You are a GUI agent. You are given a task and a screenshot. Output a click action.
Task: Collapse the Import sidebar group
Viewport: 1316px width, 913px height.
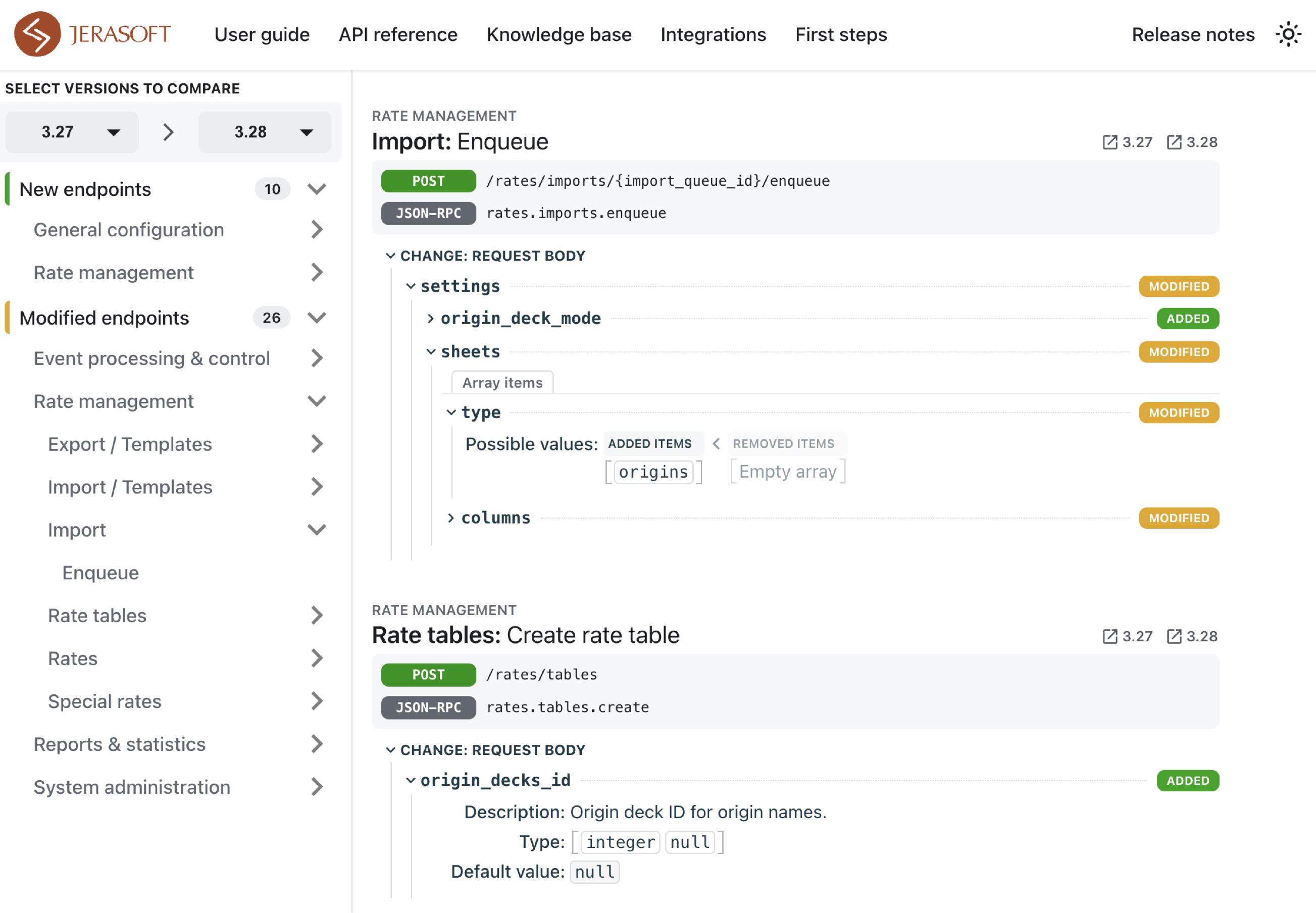tap(317, 530)
